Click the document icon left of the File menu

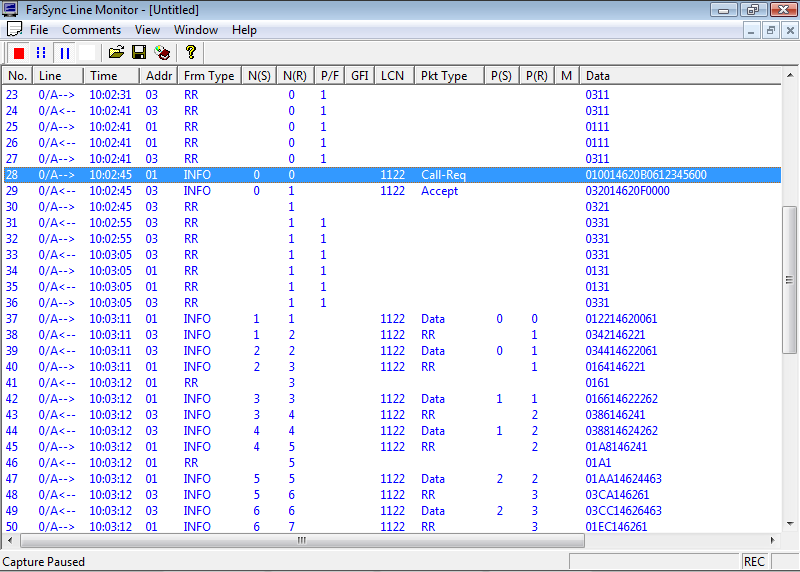coord(14,30)
